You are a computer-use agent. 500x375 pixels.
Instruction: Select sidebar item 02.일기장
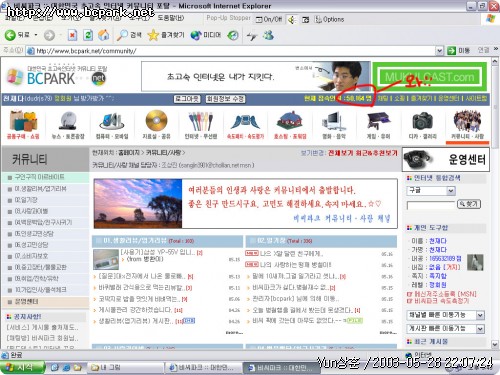(x=26, y=200)
